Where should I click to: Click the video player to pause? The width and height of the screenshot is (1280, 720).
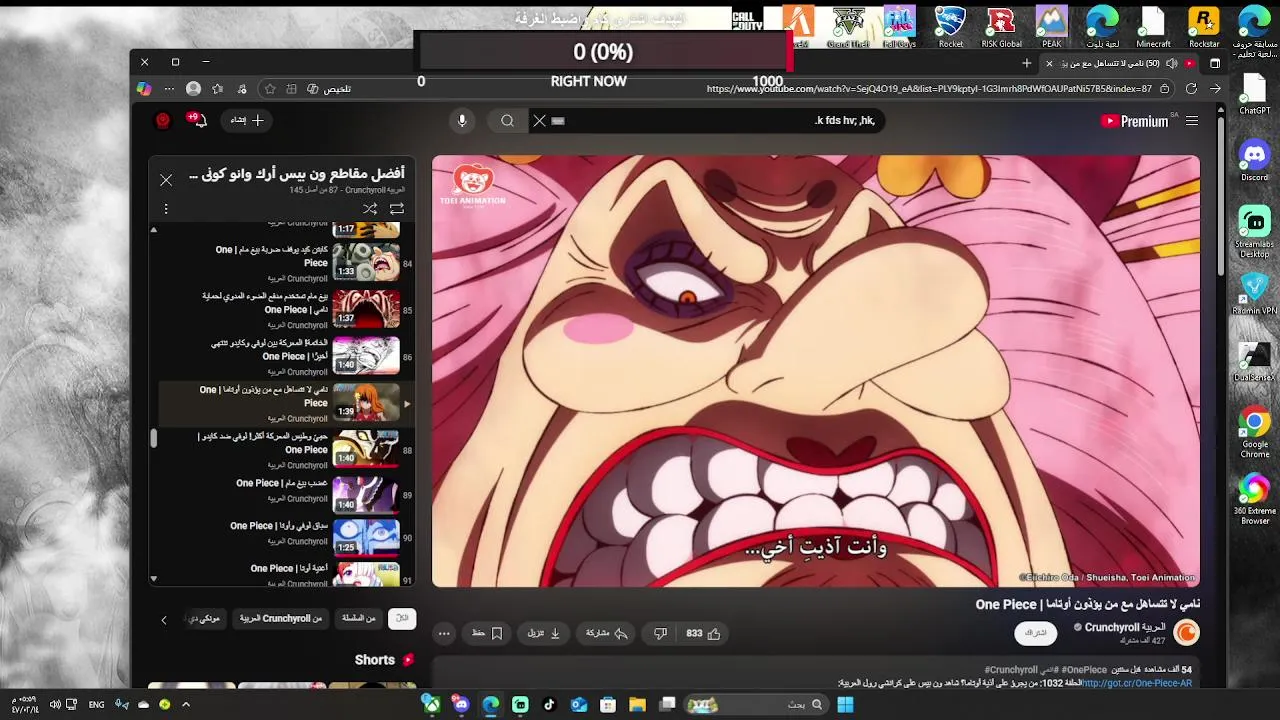(815, 370)
